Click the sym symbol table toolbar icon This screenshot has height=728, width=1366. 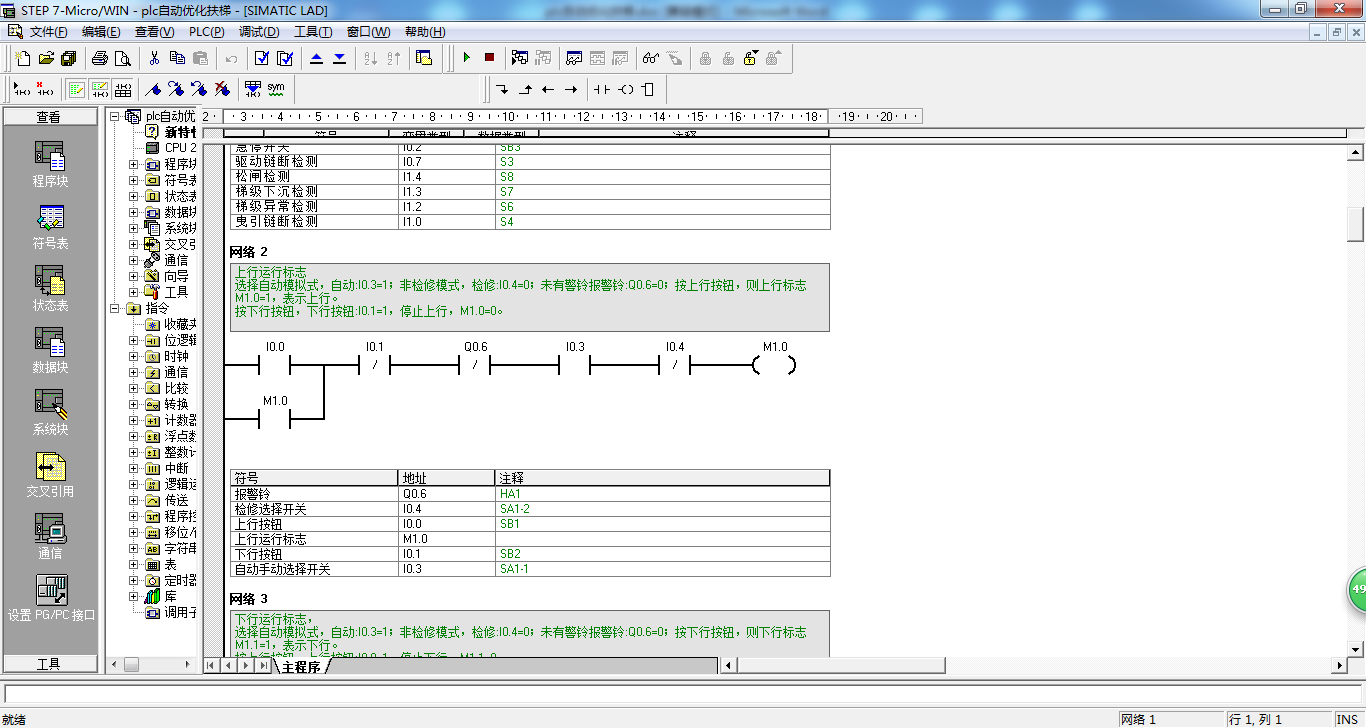(x=276, y=89)
